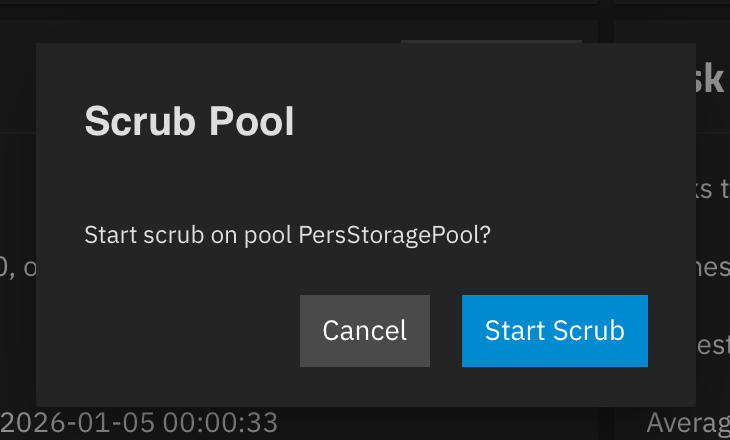The width and height of the screenshot is (730, 440).
Task: Click the cut-off "est" text at right
Action: (713, 345)
